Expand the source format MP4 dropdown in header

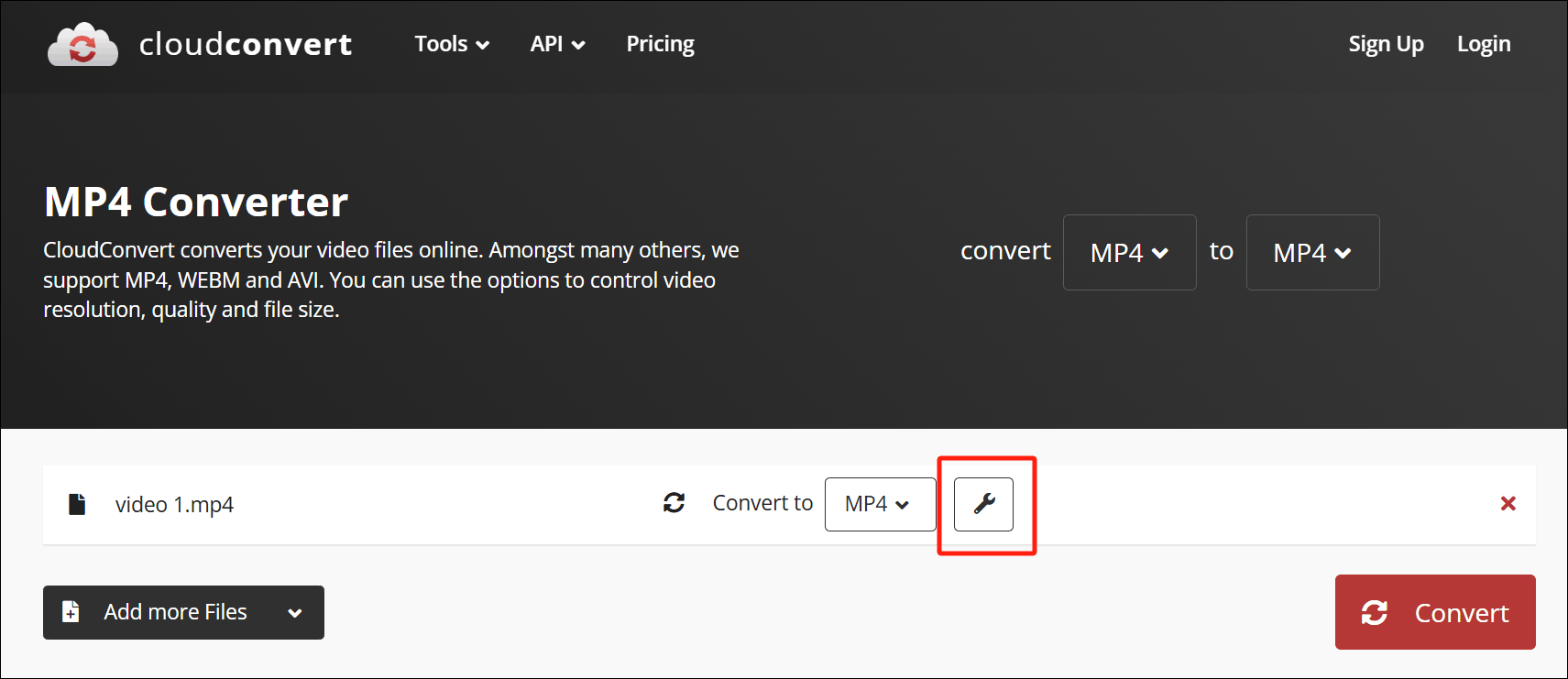1129,252
